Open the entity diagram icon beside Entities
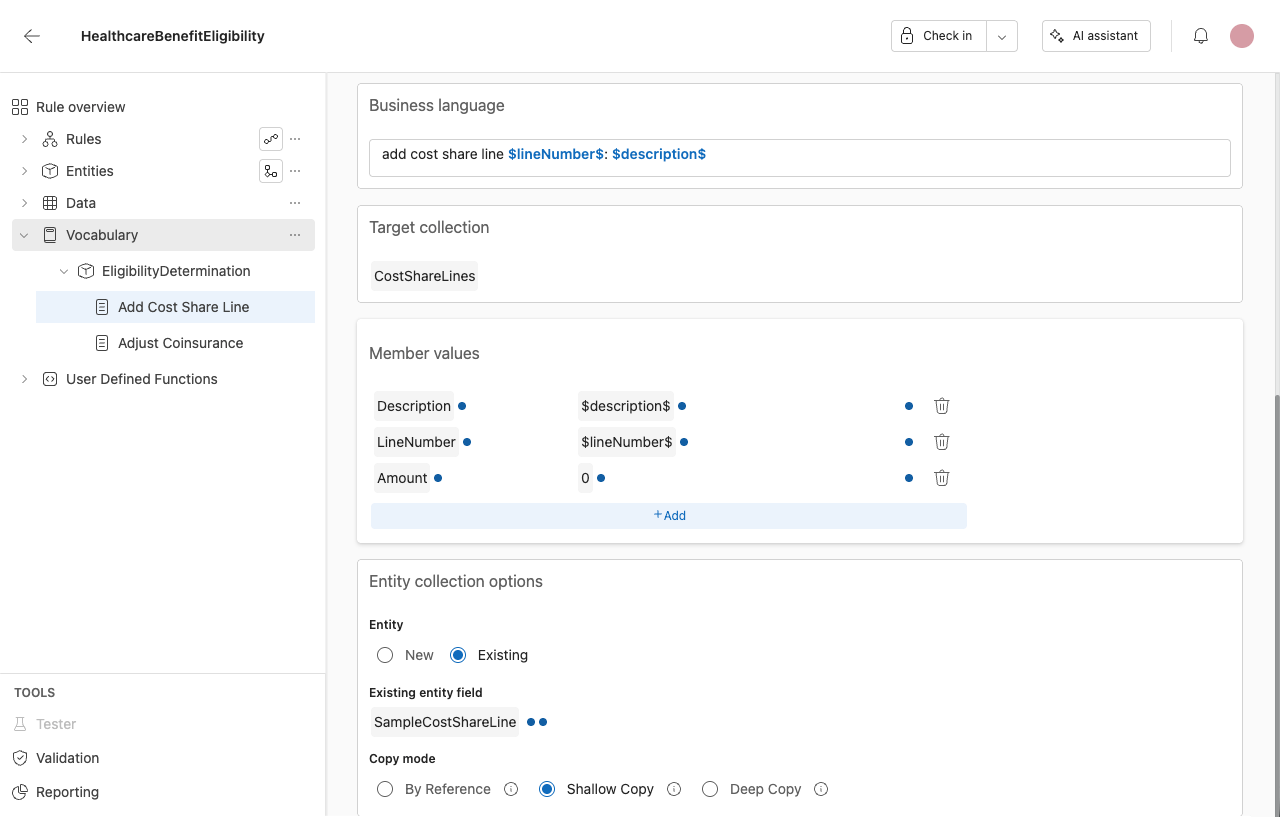 tap(271, 171)
